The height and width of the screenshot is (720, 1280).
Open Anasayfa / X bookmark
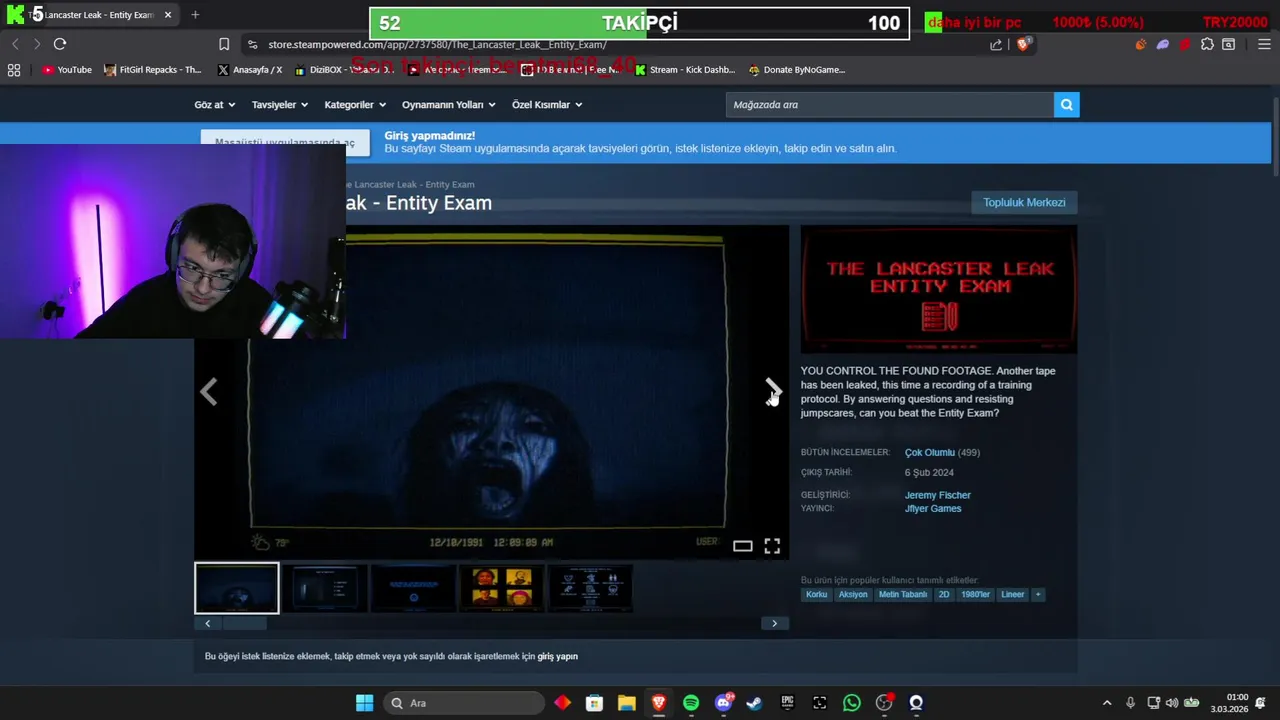pos(250,70)
